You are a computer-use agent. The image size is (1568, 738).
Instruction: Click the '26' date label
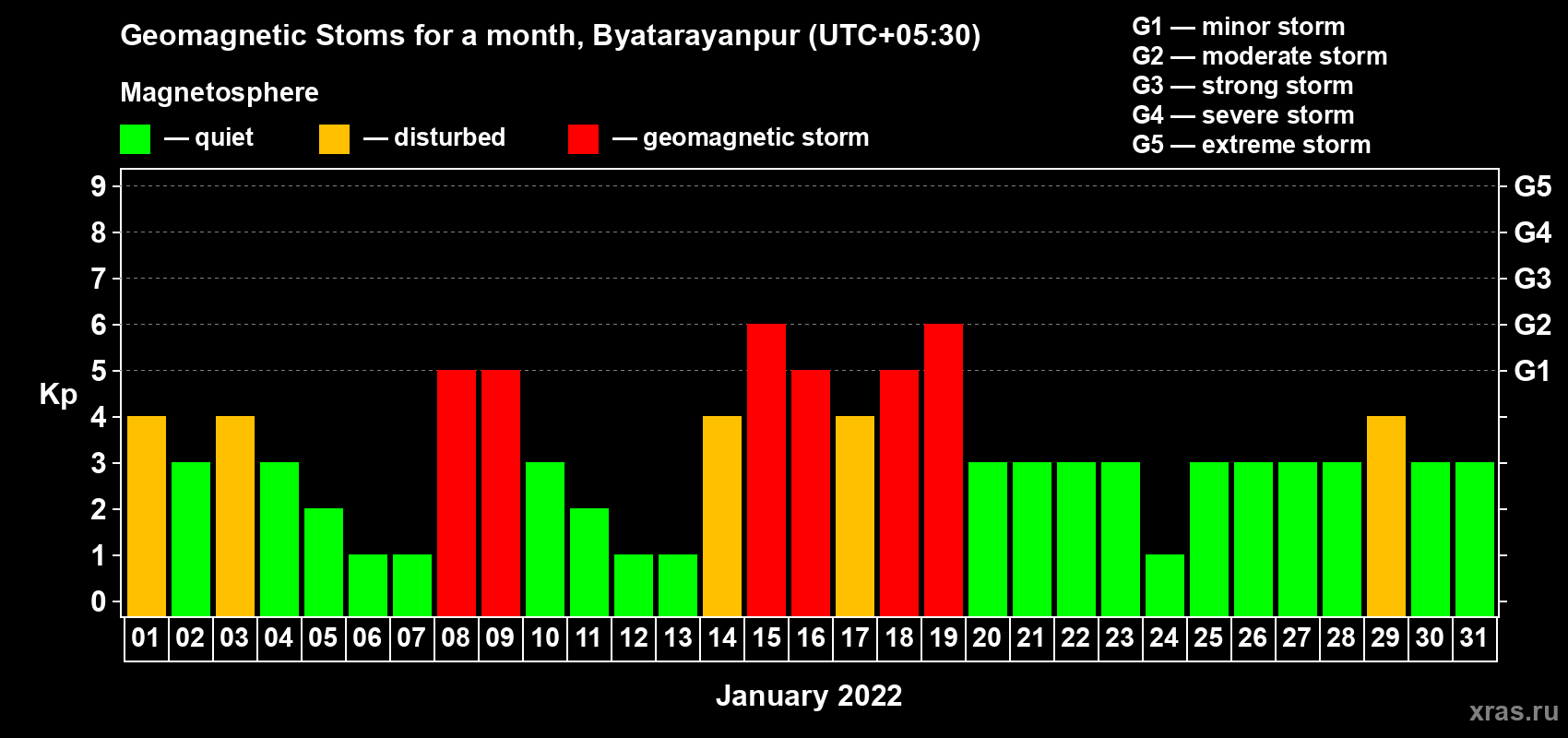click(x=1253, y=637)
